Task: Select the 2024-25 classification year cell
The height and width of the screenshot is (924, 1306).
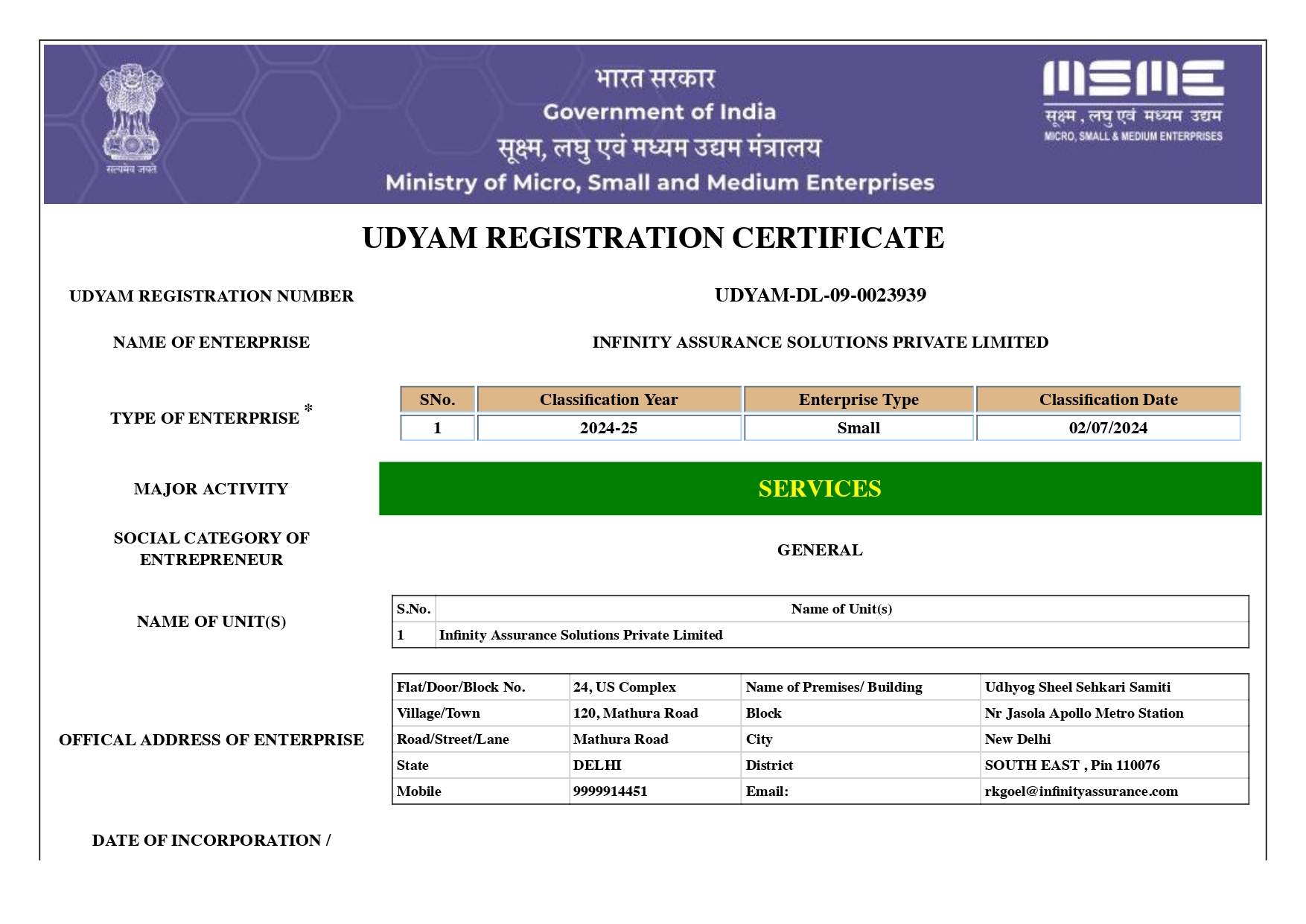Action: point(608,428)
